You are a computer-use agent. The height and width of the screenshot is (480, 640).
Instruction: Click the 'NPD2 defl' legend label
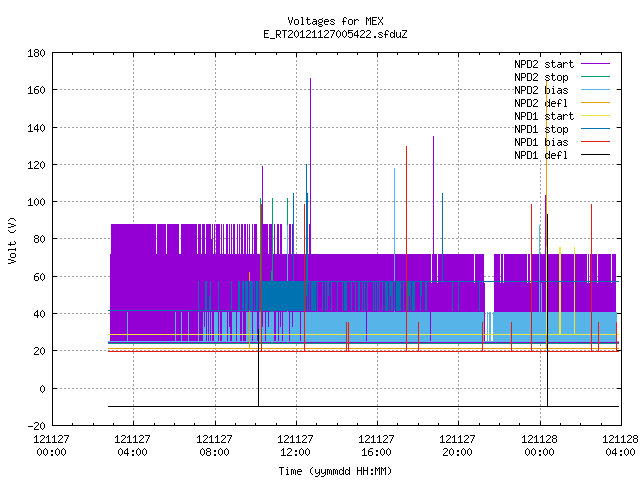tap(541, 103)
